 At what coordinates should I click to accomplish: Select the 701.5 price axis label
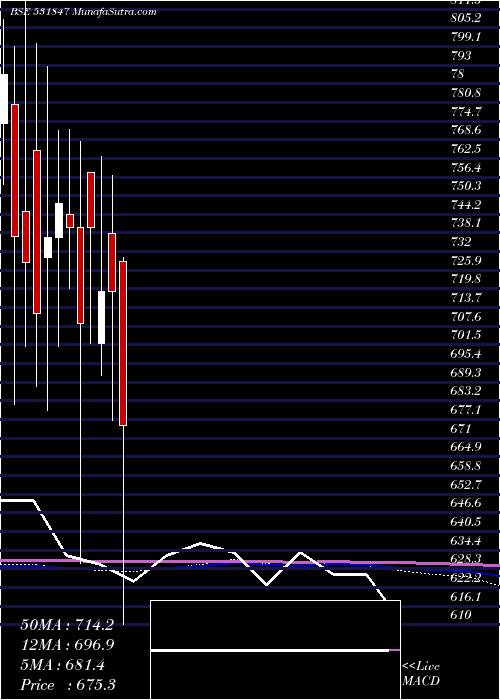point(466,335)
